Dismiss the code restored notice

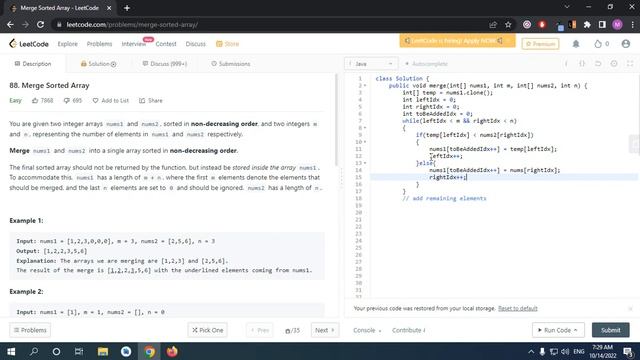coord(630,309)
